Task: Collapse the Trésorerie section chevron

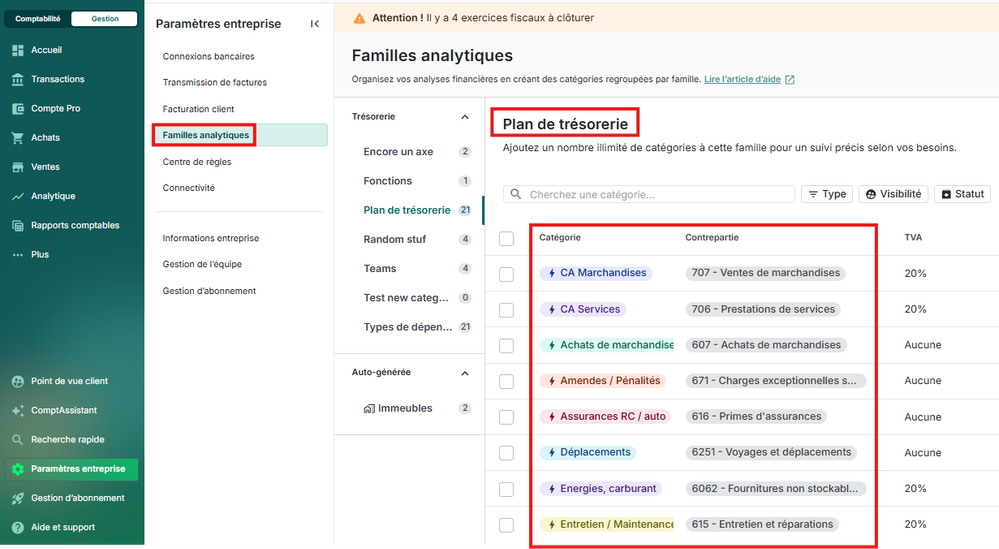Action: point(464,117)
